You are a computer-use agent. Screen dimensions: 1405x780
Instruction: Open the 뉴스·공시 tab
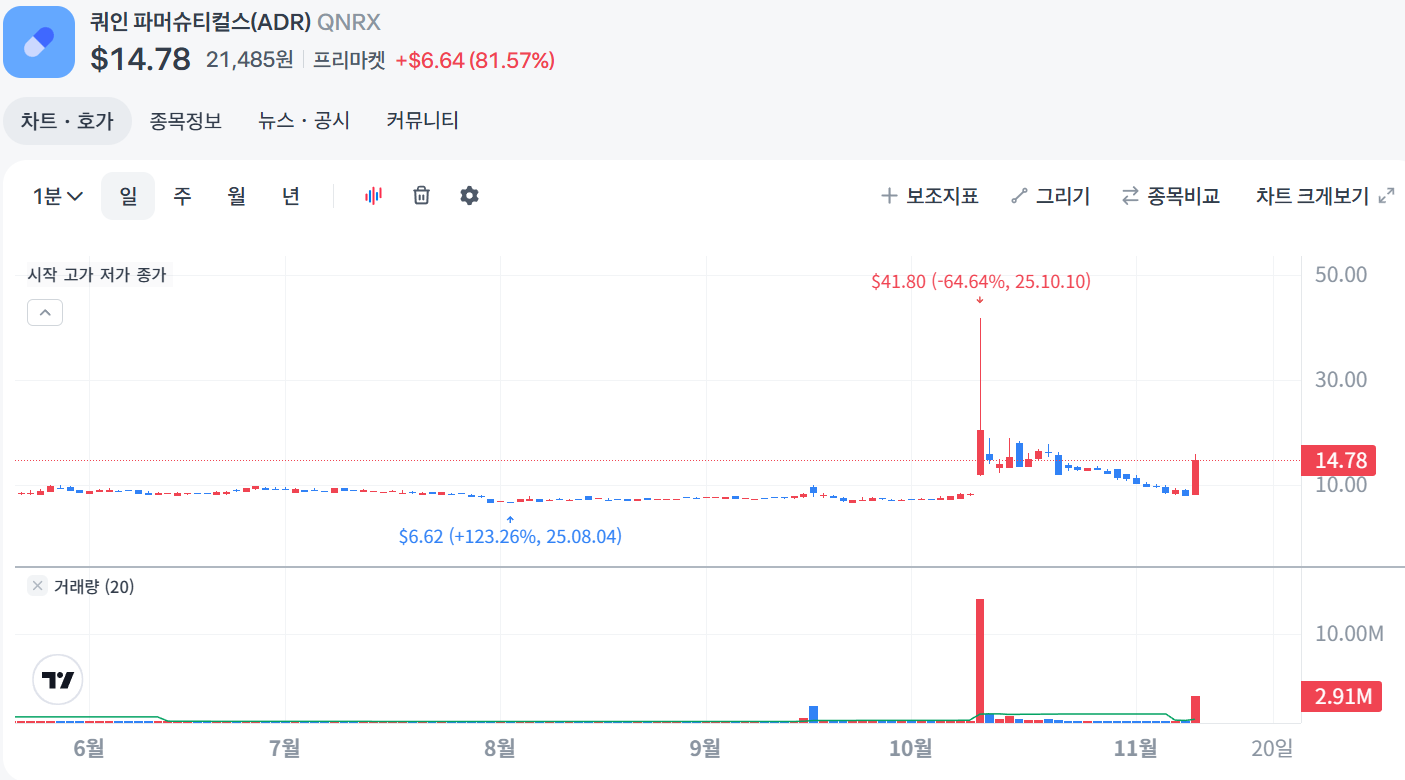(303, 120)
